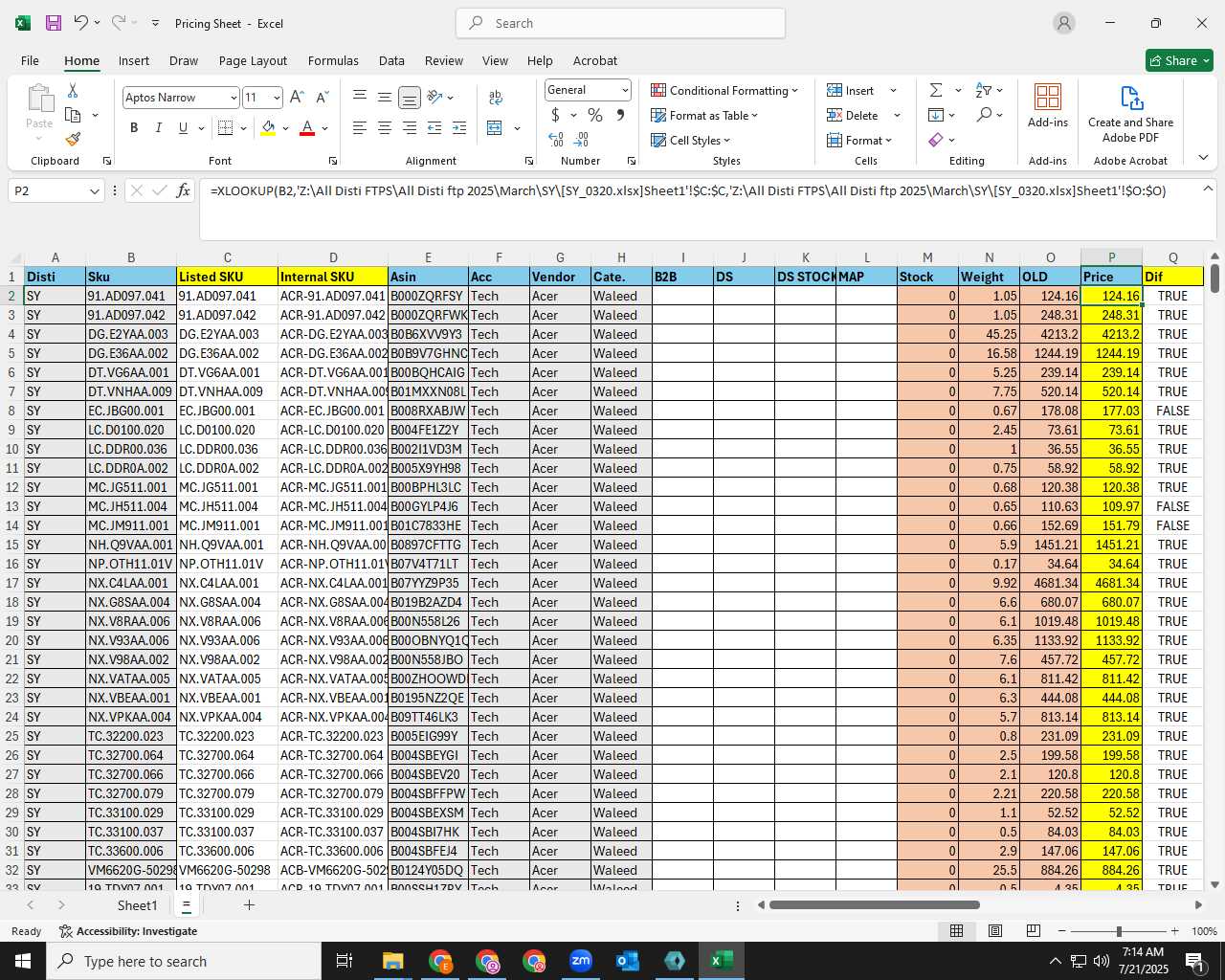This screenshot has height=980, width=1225.
Task: Click the Decrease Indent icon
Action: (x=434, y=128)
